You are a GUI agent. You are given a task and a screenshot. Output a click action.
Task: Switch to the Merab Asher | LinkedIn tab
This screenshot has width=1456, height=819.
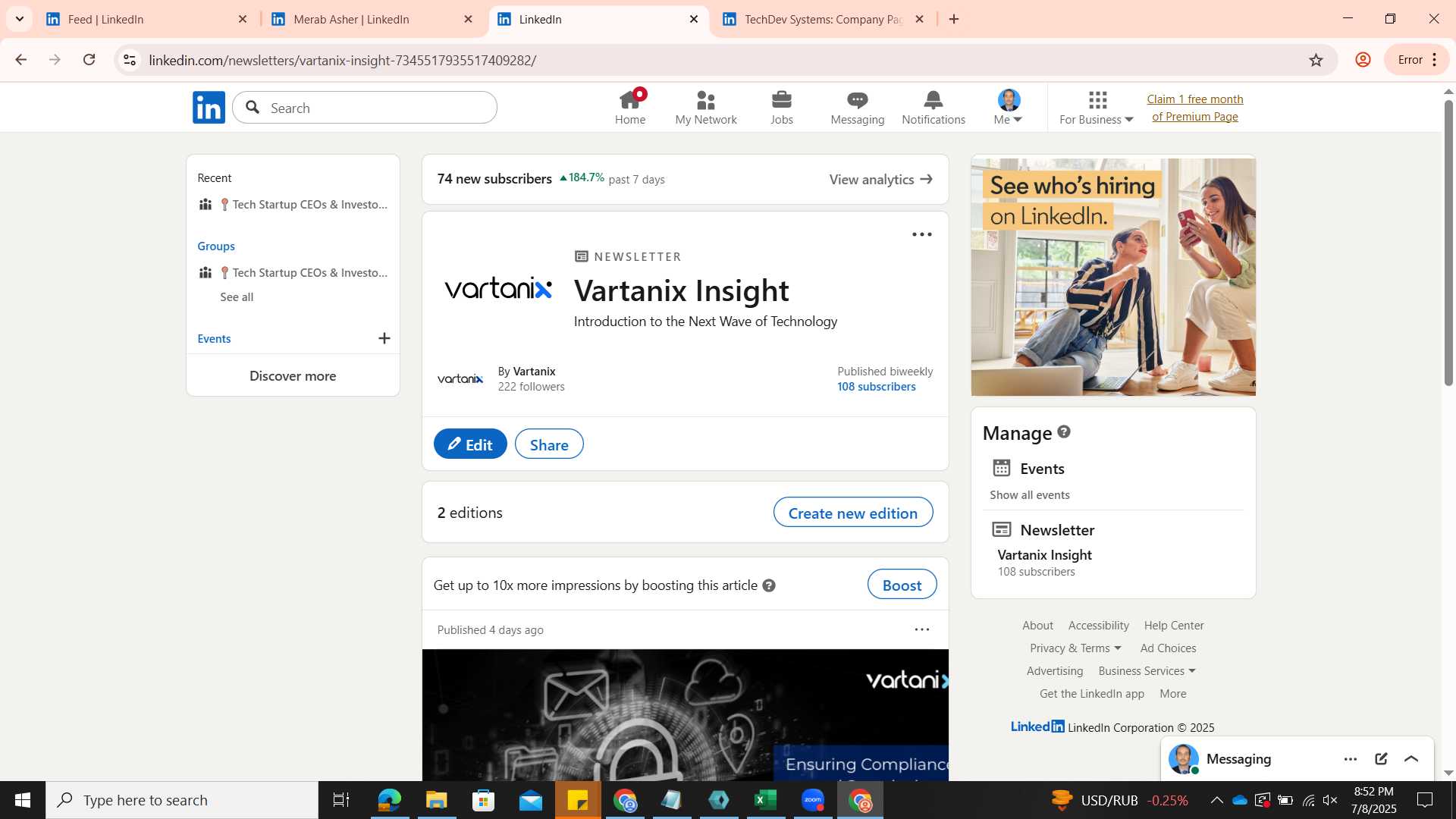point(372,19)
